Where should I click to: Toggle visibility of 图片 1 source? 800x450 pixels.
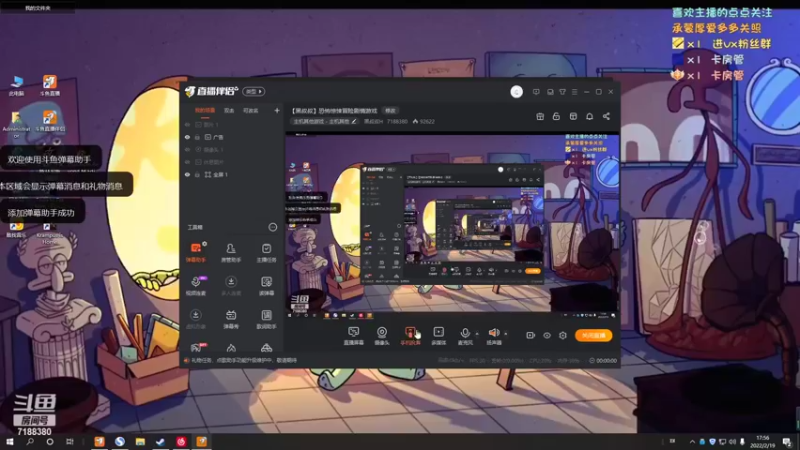pyautogui.click(x=187, y=124)
